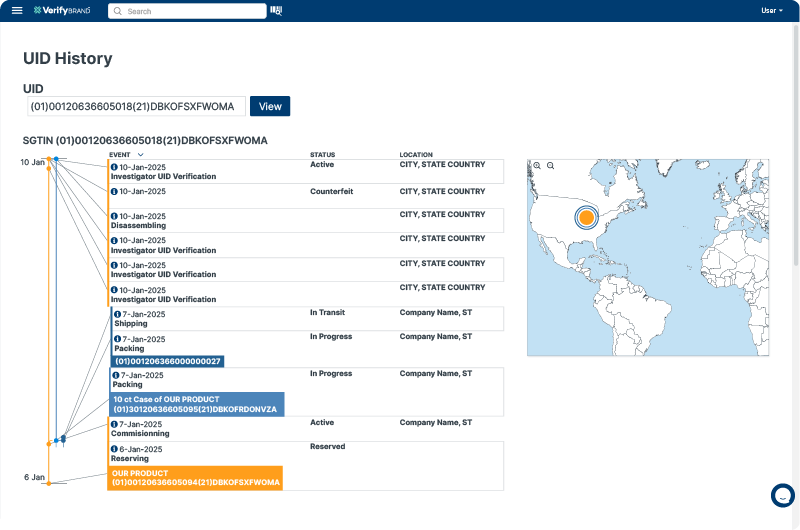Click the LOCATION column header
The height and width of the screenshot is (530, 800).
(x=416, y=155)
